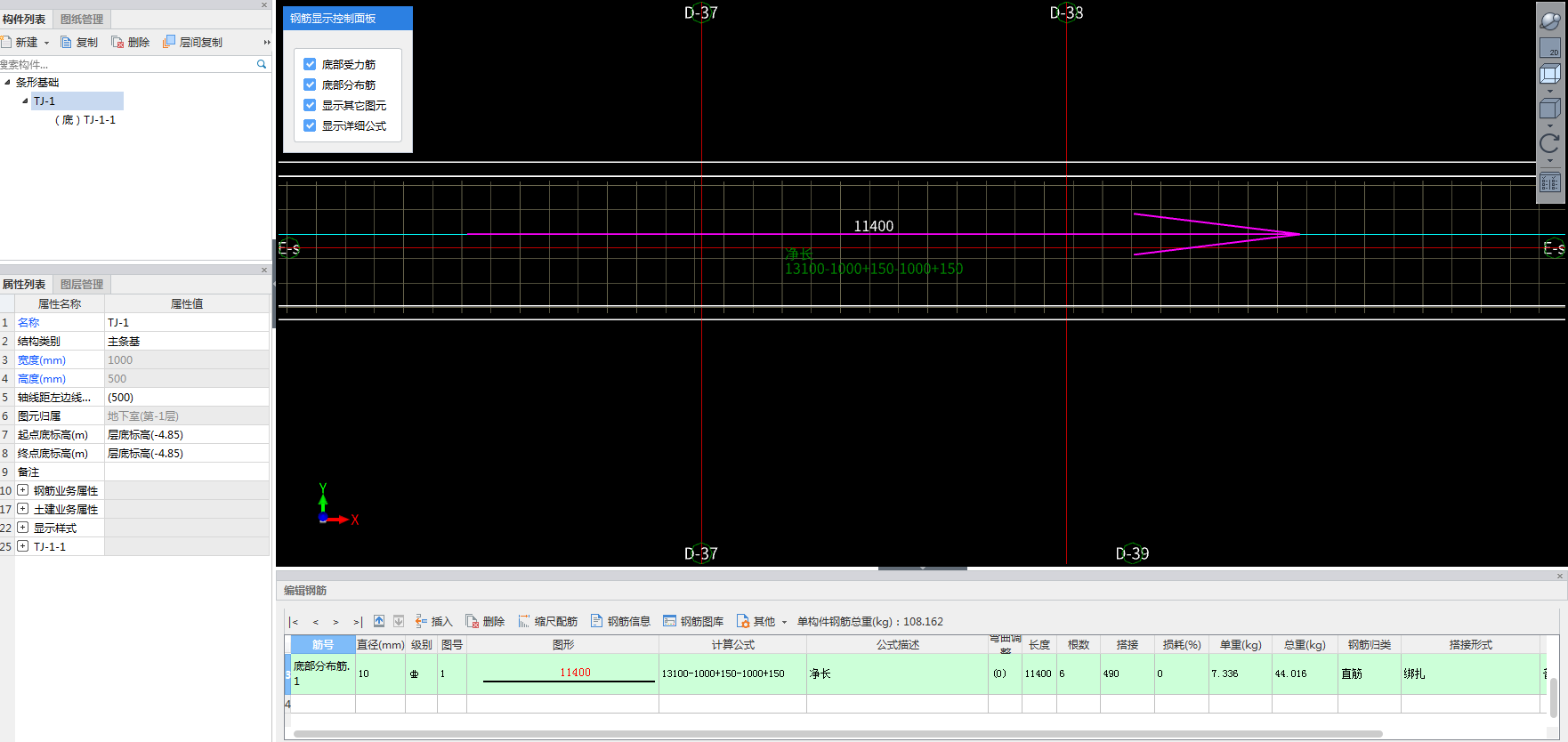This screenshot has width=1568, height=742.
Task: Go to previous rebar record arrow
Action: [315, 622]
